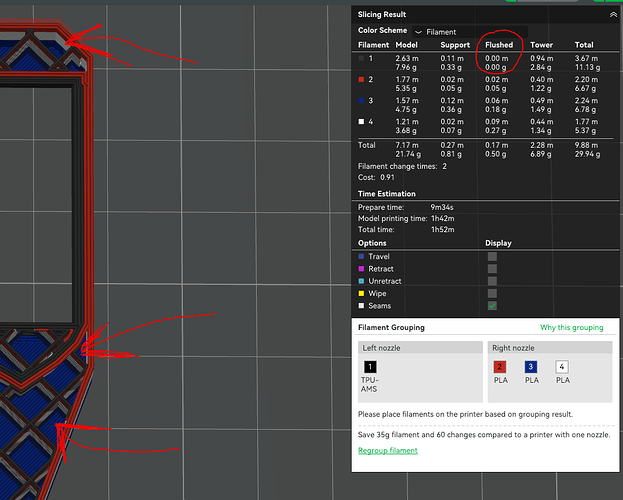Click the Seams white legend swatch
The image size is (623, 500).
pyautogui.click(x=361, y=306)
